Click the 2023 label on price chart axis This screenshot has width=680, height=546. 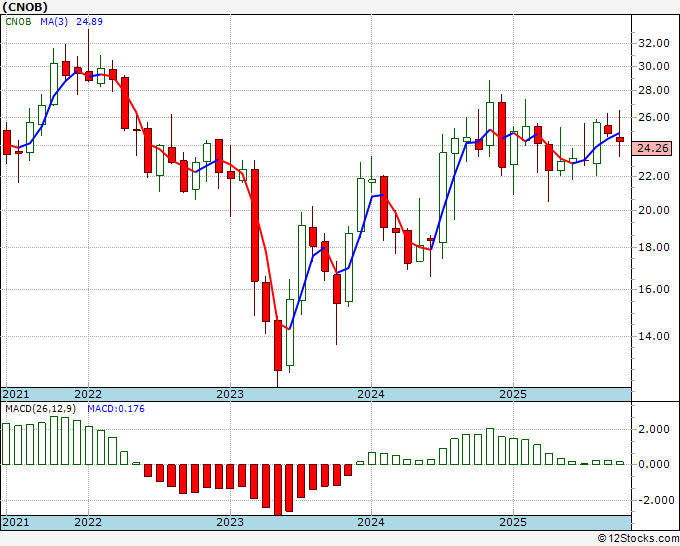click(230, 394)
